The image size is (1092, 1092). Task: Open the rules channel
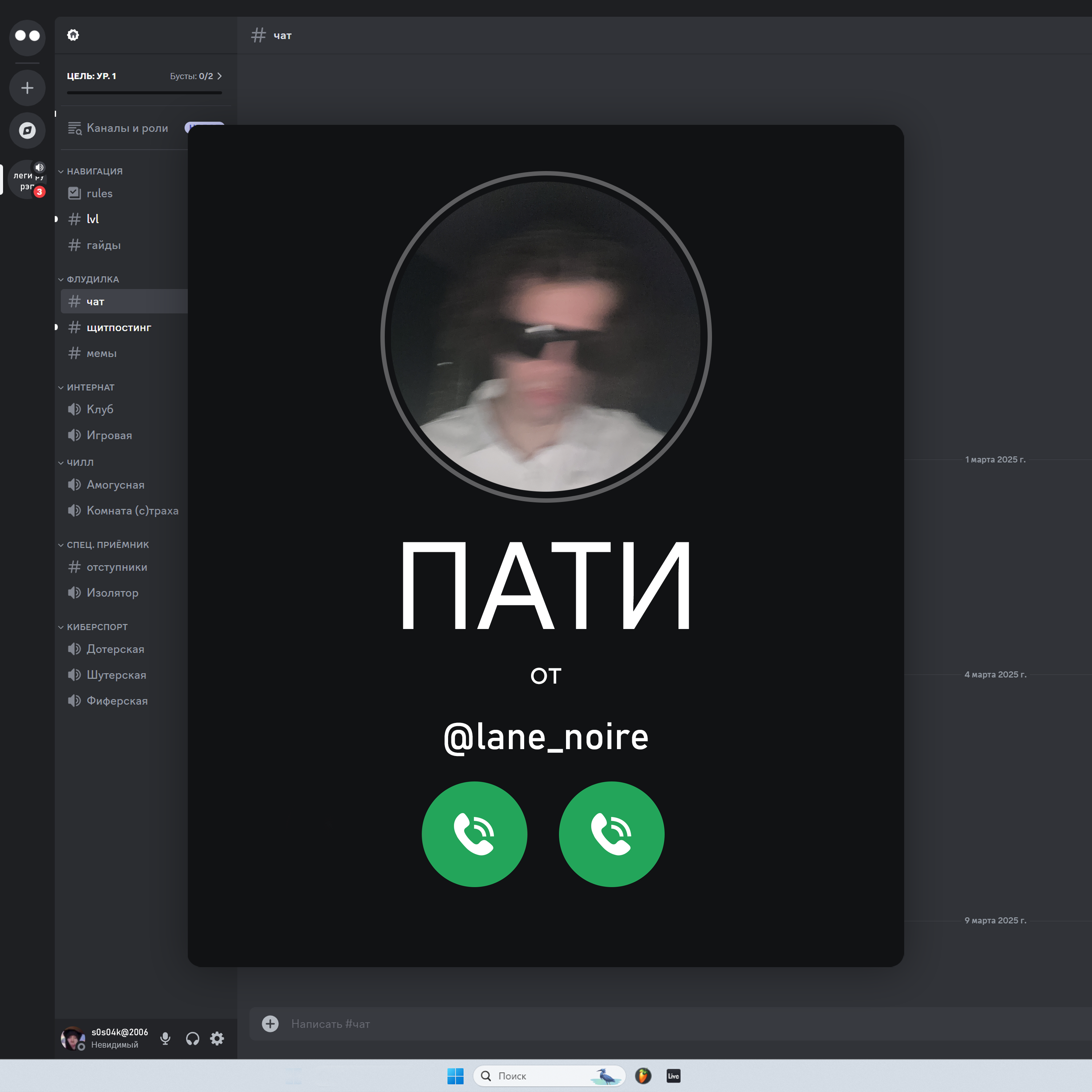pos(99,193)
